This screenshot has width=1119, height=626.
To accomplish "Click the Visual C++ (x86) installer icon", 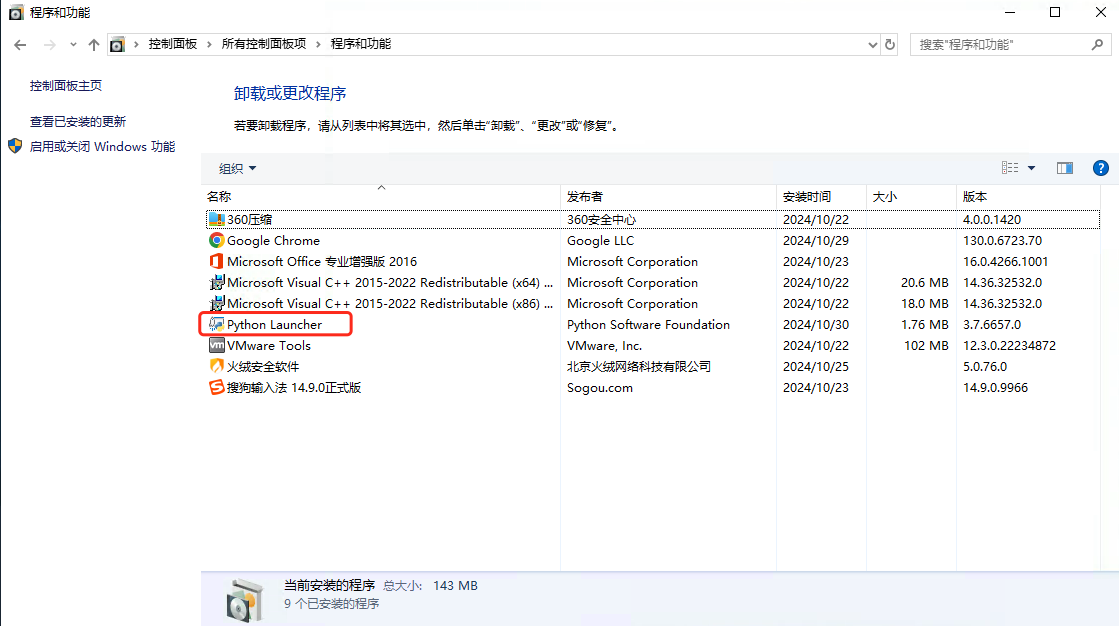I will [216, 303].
